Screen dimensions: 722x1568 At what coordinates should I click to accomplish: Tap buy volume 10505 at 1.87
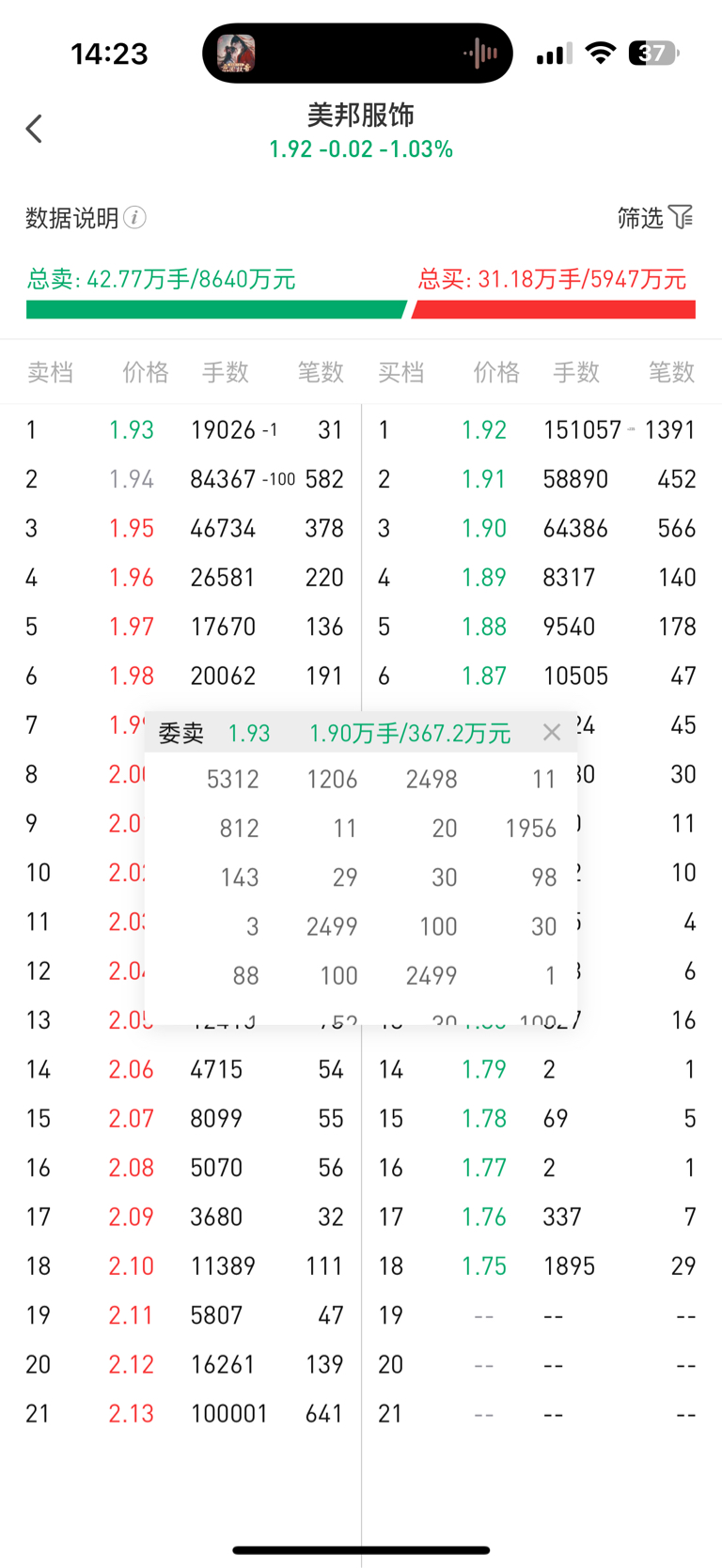[575, 675]
